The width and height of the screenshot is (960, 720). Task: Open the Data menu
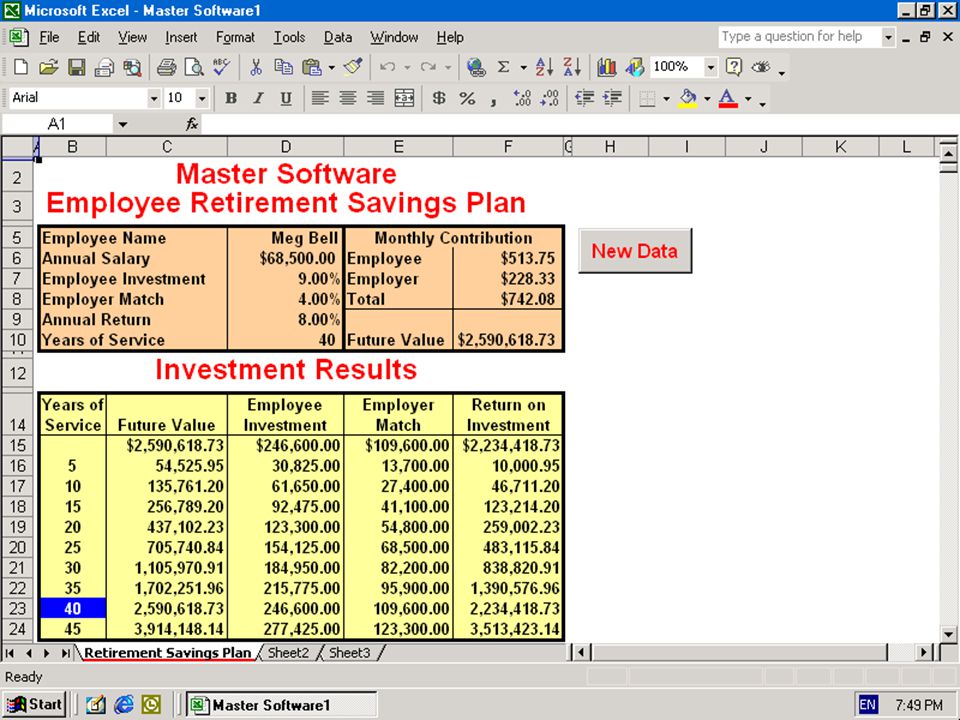[x=338, y=37]
